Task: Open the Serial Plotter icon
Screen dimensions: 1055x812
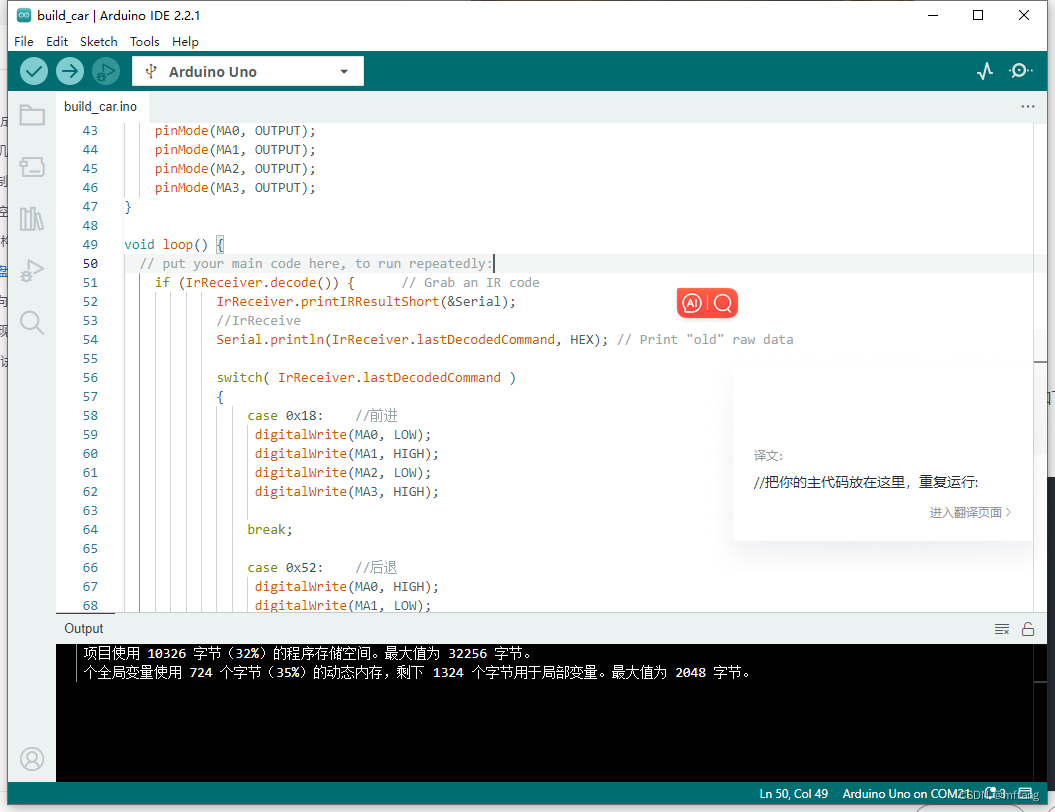Action: coord(985,71)
